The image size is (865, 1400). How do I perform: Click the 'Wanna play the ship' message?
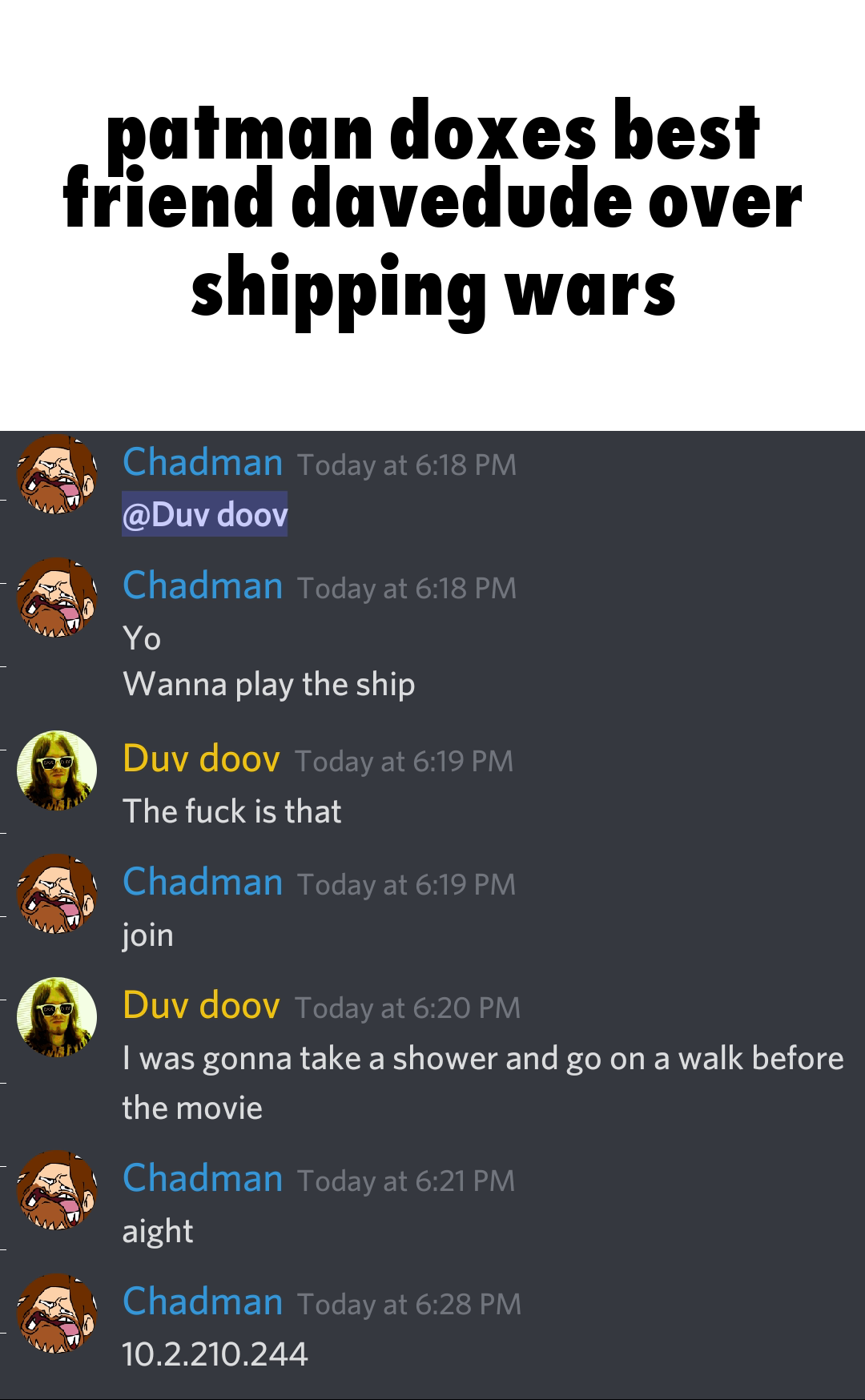coord(268,685)
